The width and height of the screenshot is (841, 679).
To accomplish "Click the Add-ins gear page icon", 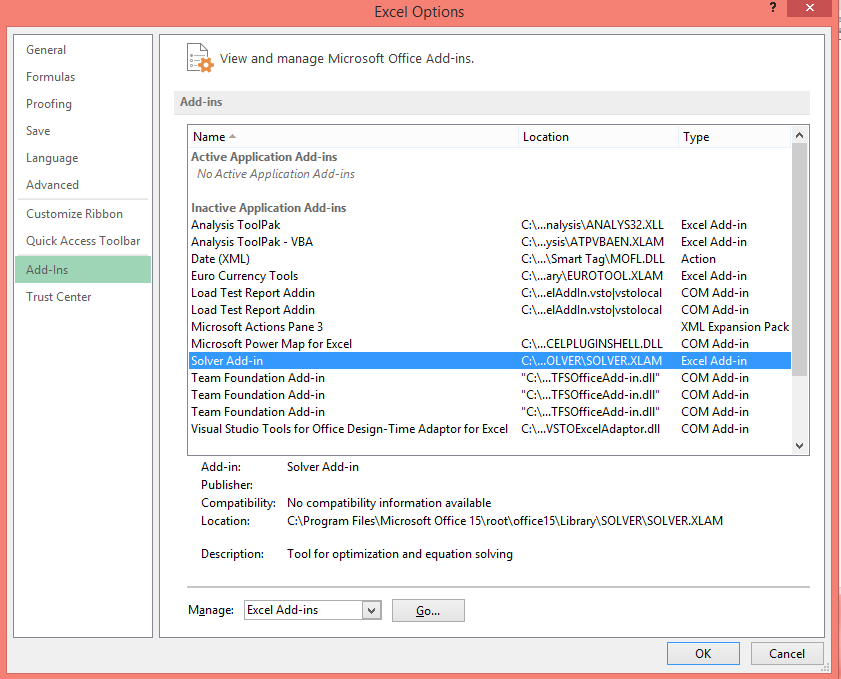I will click(200, 58).
